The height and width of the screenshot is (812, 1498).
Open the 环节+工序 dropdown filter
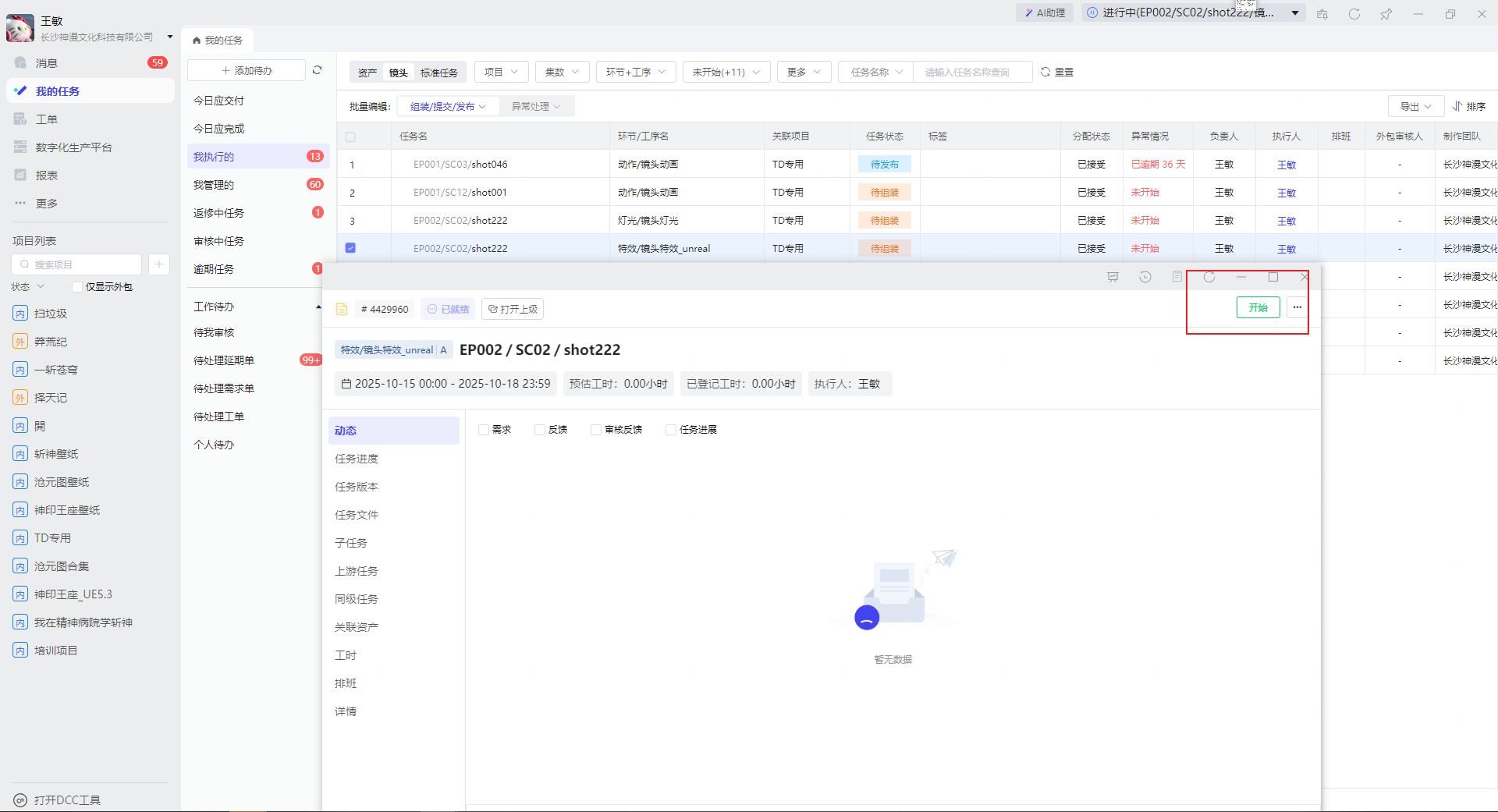(x=635, y=72)
